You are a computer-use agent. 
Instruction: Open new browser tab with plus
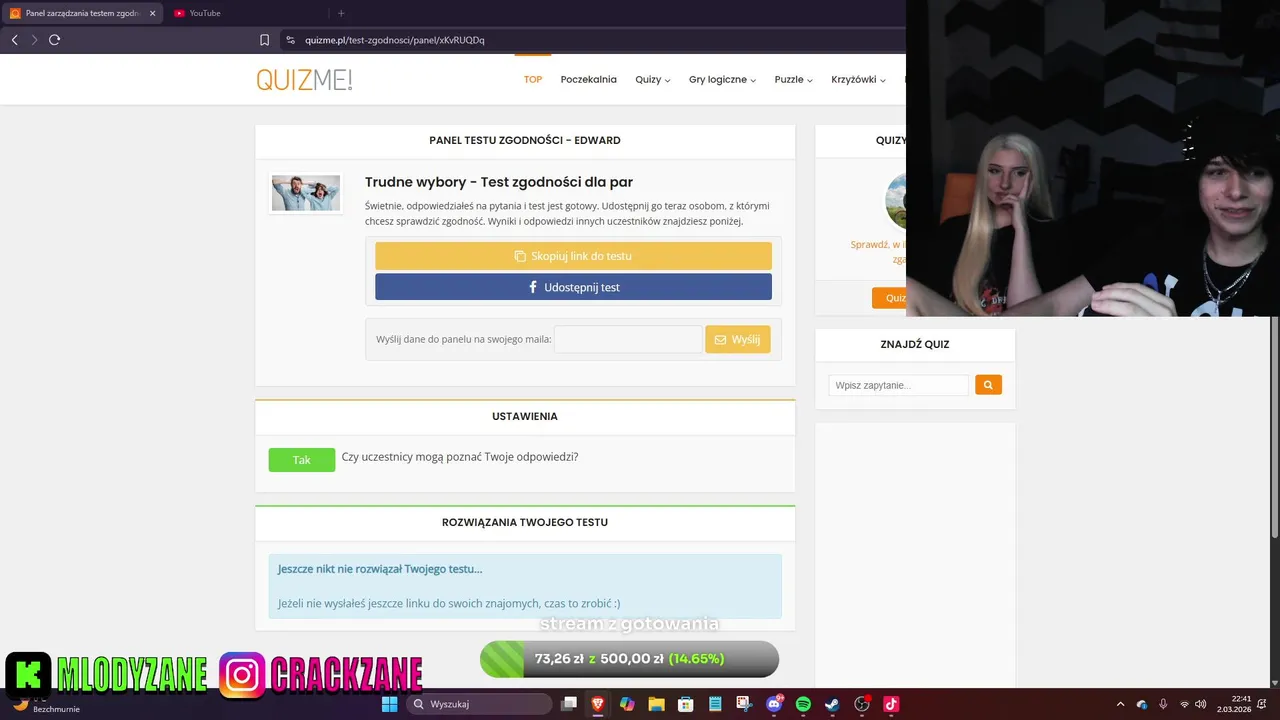click(341, 13)
